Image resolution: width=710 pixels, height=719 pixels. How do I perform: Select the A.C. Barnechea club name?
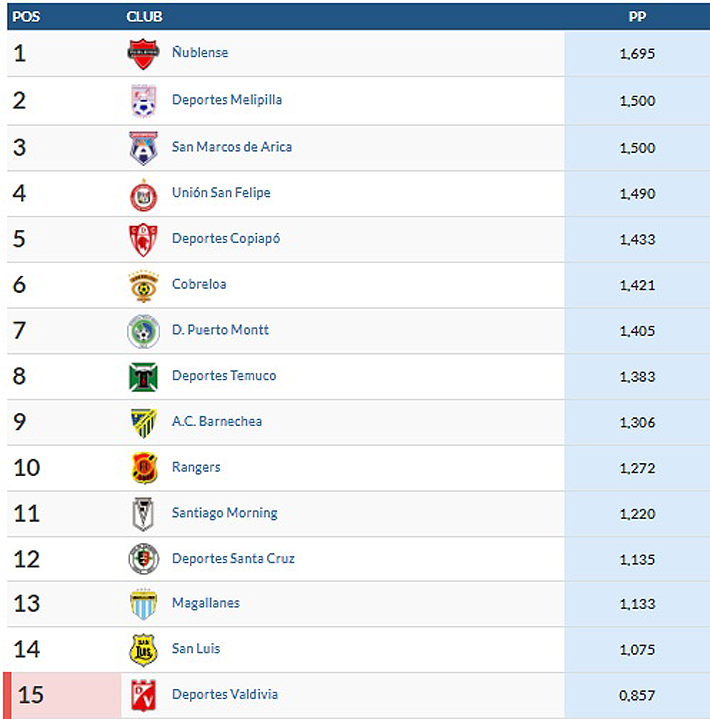[217, 422]
